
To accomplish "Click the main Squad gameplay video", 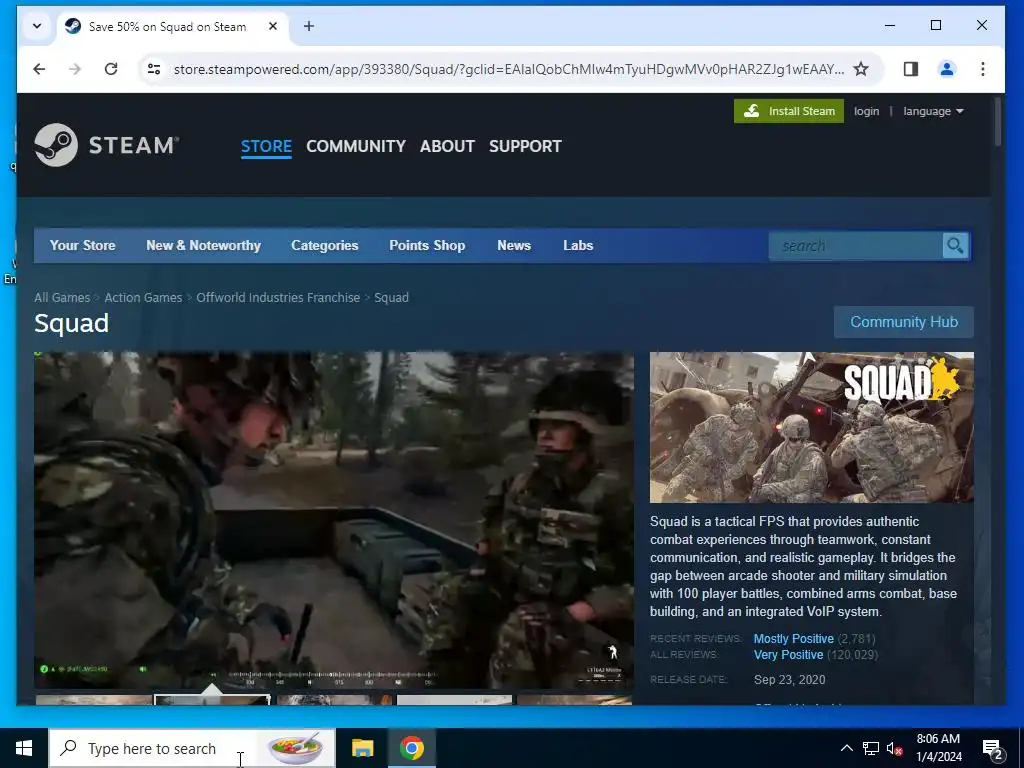I will click(334, 520).
